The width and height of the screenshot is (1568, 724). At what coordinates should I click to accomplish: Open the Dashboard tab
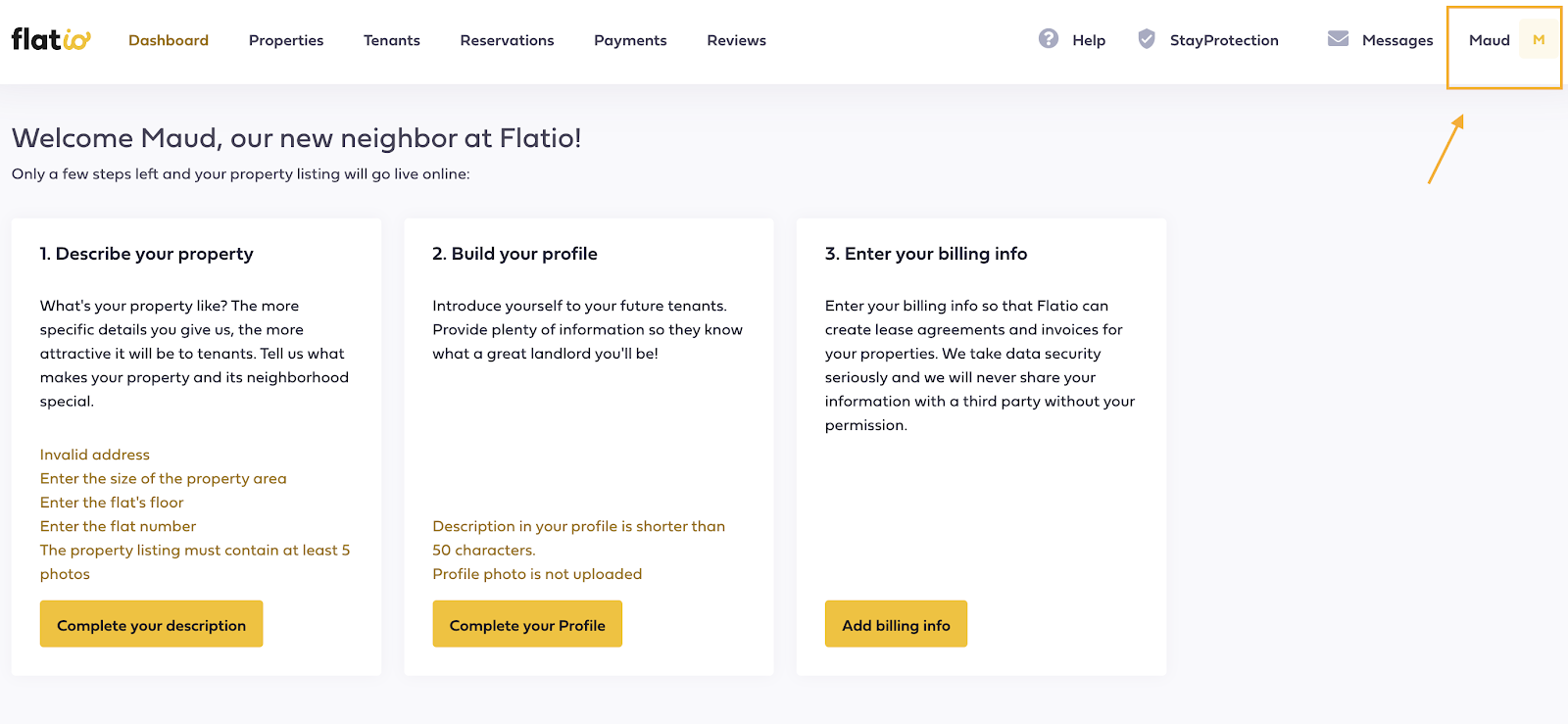tap(169, 40)
